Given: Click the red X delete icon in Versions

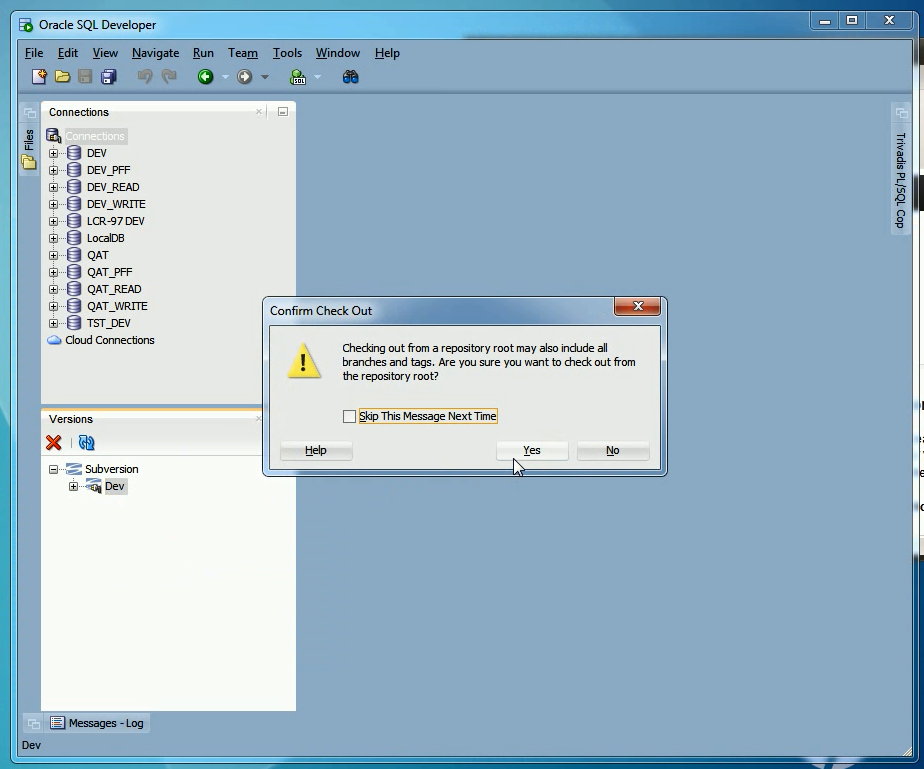Looking at the screenshot, I should click(54, 443).
